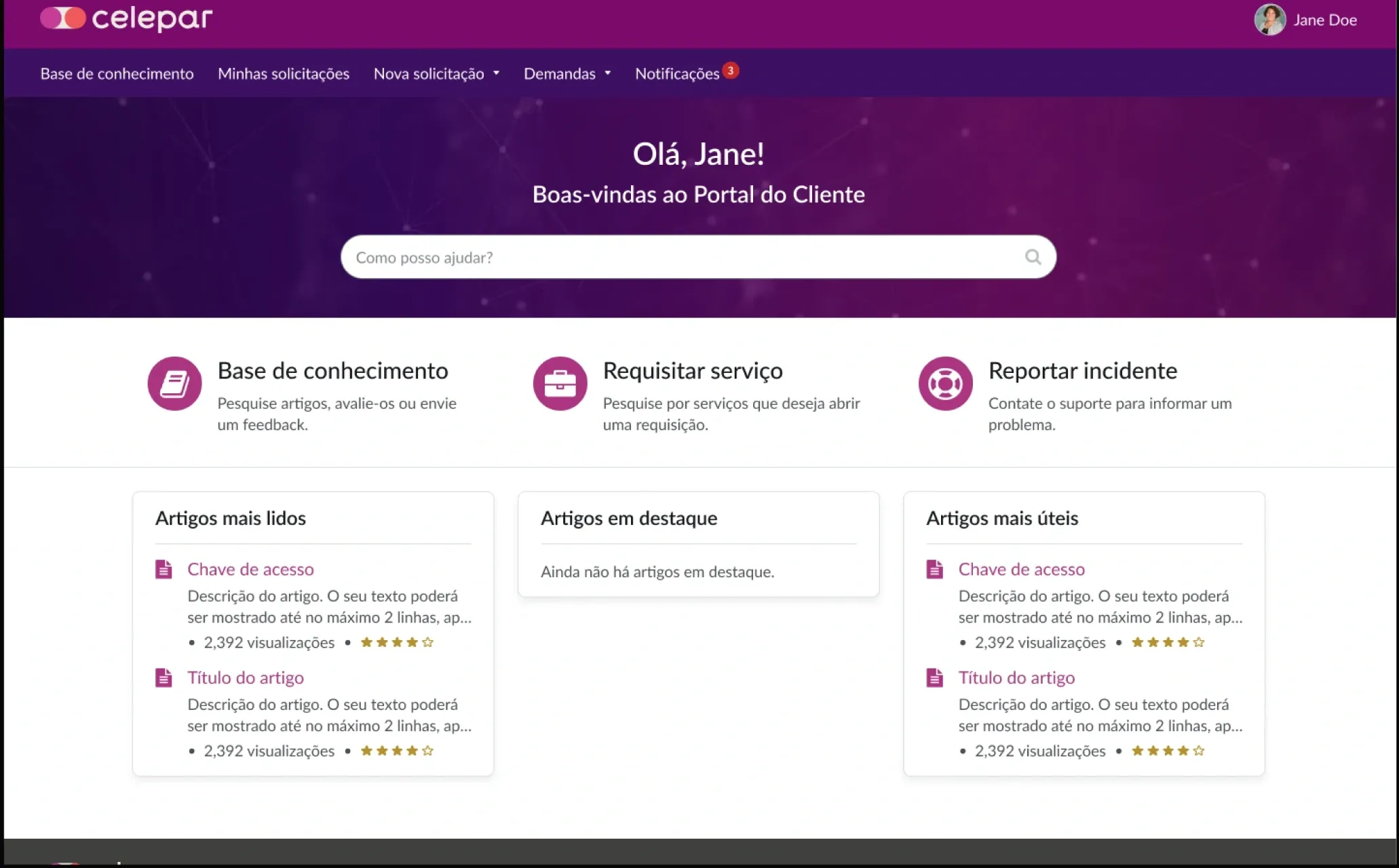Click document icon beside Chave de acesso in Artigos mais úteis
Screen dimensions: 1399x868
(934, 569)
